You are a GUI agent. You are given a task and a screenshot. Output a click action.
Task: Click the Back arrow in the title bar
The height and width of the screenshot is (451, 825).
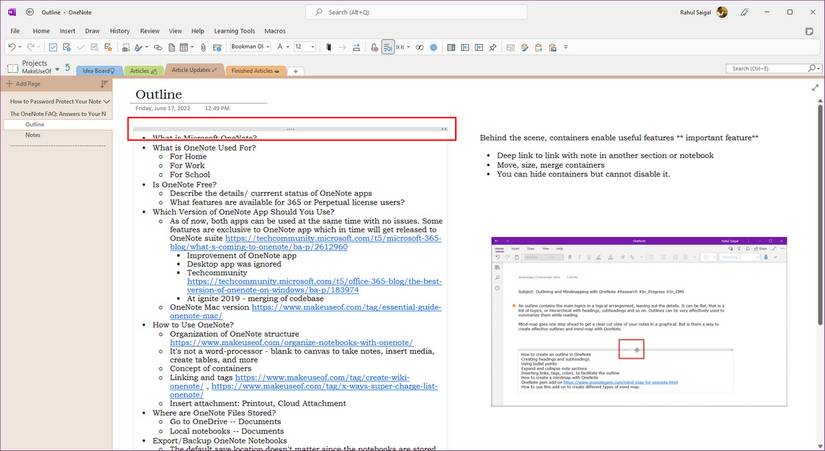coord(30,12)
